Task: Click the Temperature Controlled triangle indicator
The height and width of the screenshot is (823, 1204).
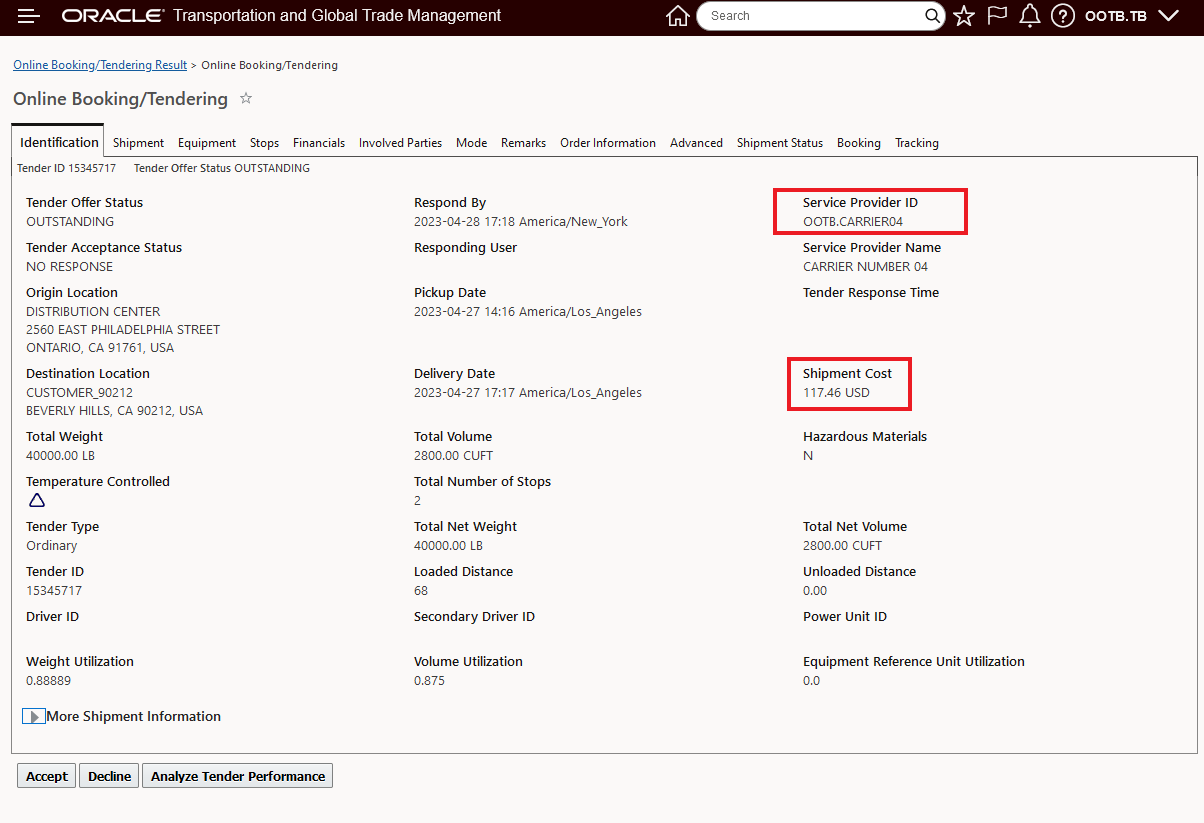Action: (x=37, y=500)
